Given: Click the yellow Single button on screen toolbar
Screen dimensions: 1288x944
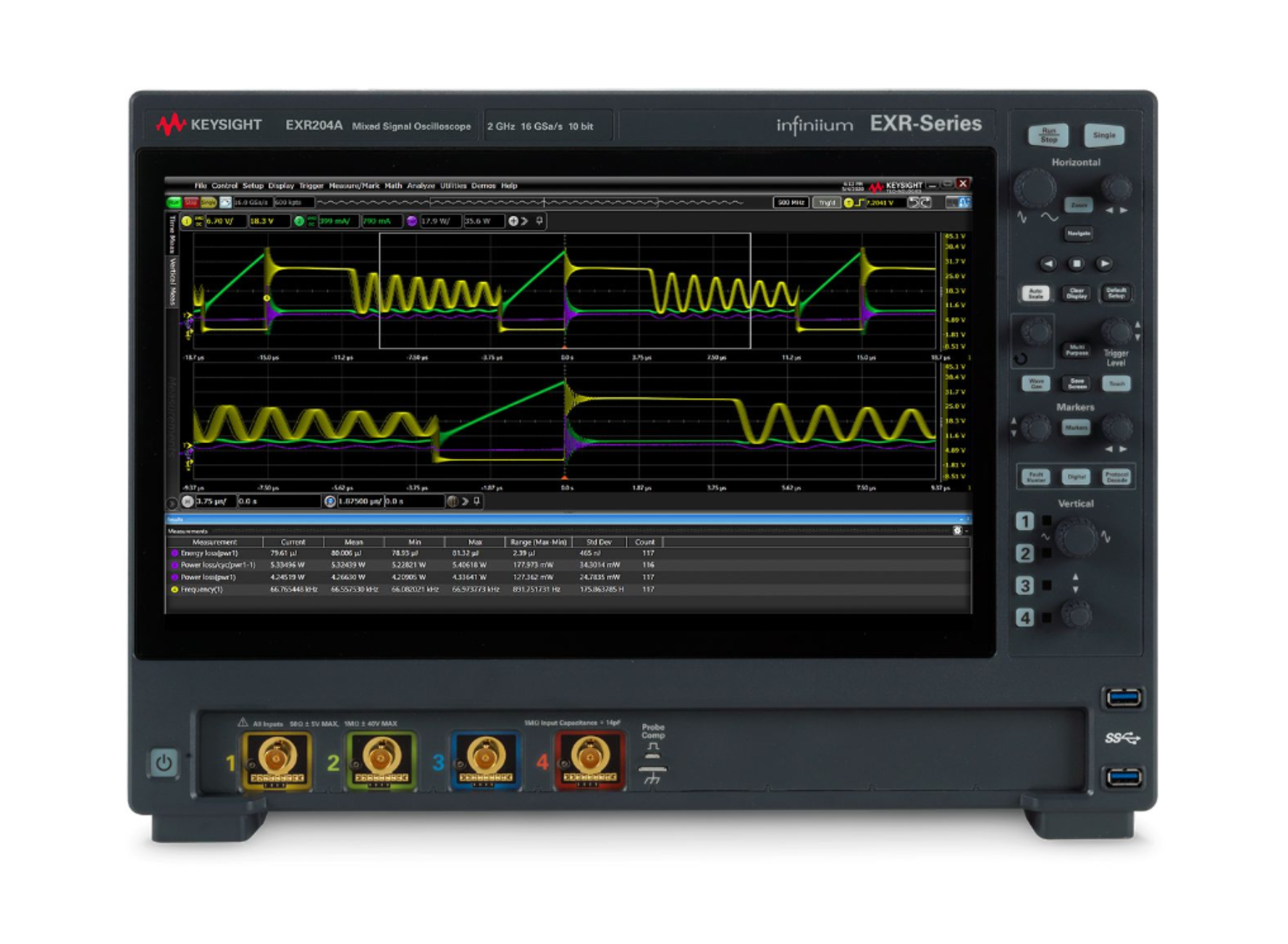Looking at the screenshot, I should click(209, 203).
